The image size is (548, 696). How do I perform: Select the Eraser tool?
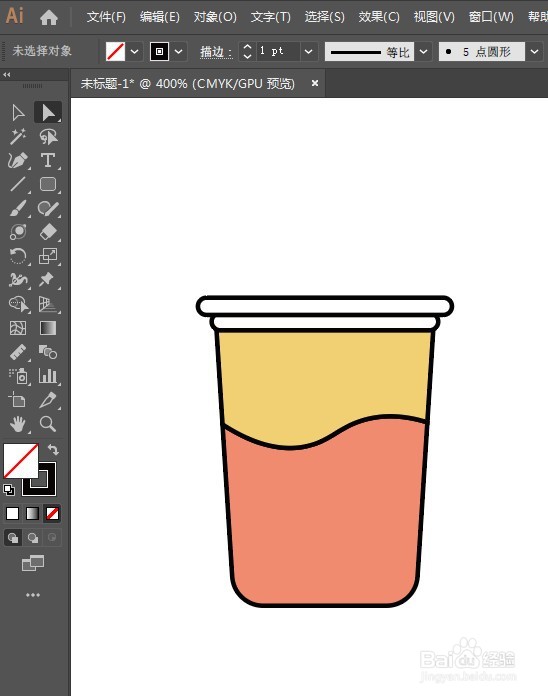[x=47, y=232]
